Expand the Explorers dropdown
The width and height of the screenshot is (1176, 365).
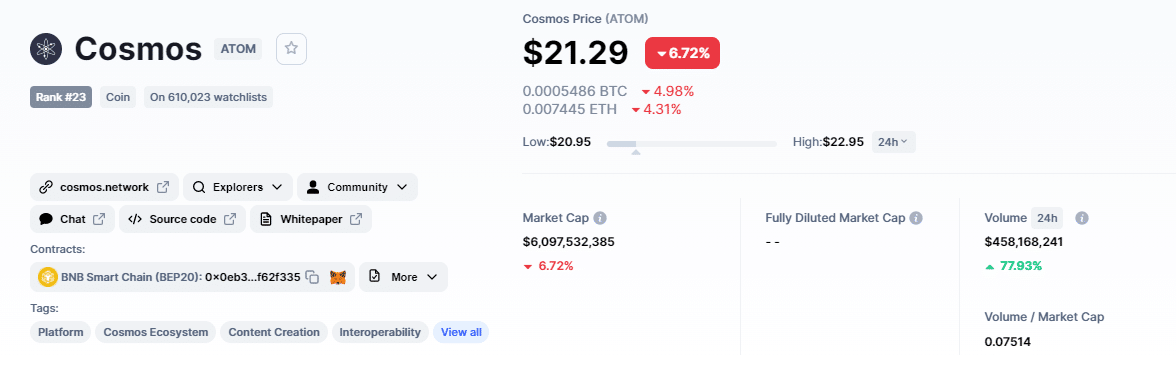(238, 187)
